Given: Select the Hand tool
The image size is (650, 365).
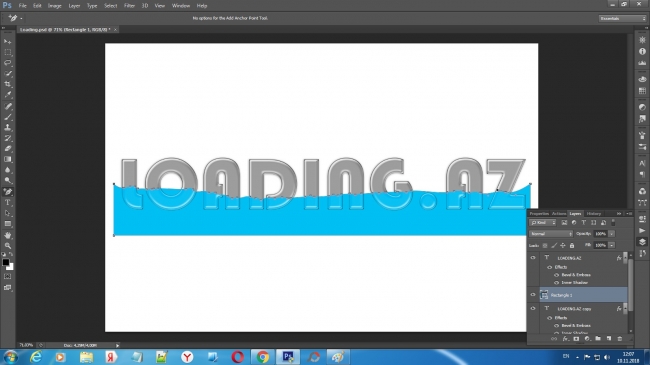Looking at the screenshot, I should pyautogui.click(x=8, y=235).
